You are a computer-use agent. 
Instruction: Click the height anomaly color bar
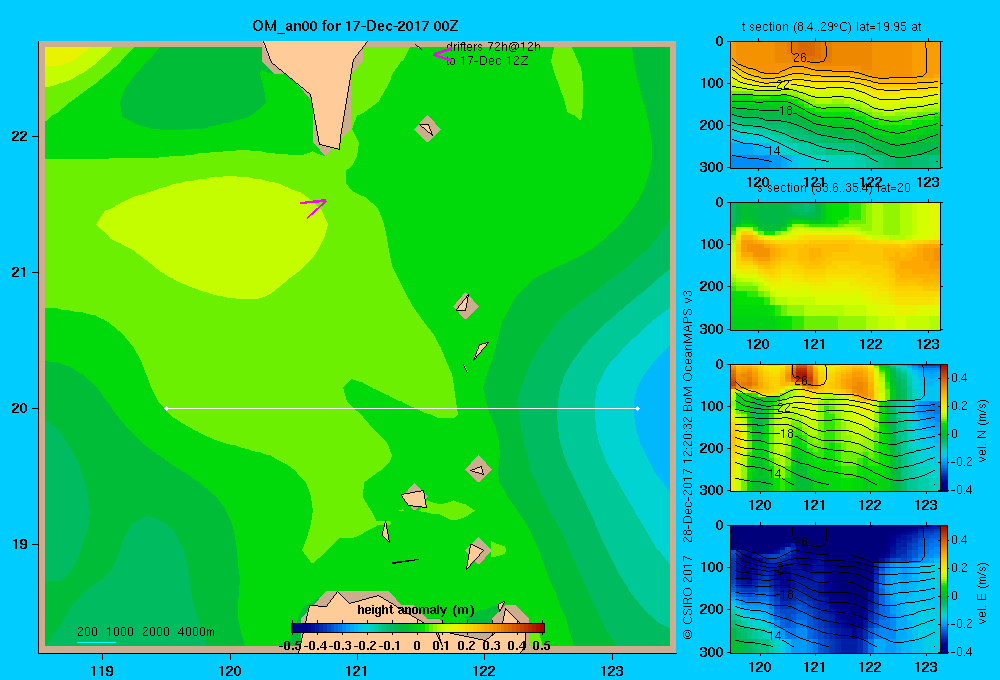click(418, 628)
